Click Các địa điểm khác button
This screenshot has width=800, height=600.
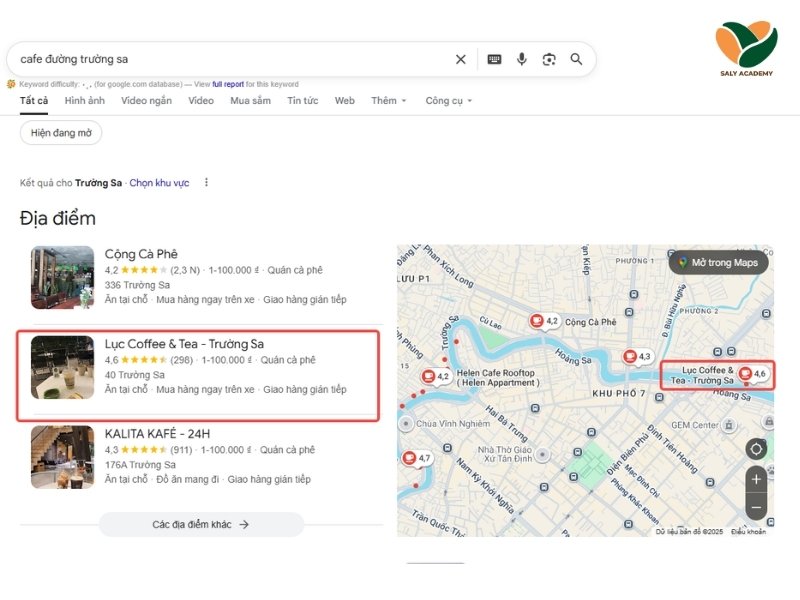point(200,524)
